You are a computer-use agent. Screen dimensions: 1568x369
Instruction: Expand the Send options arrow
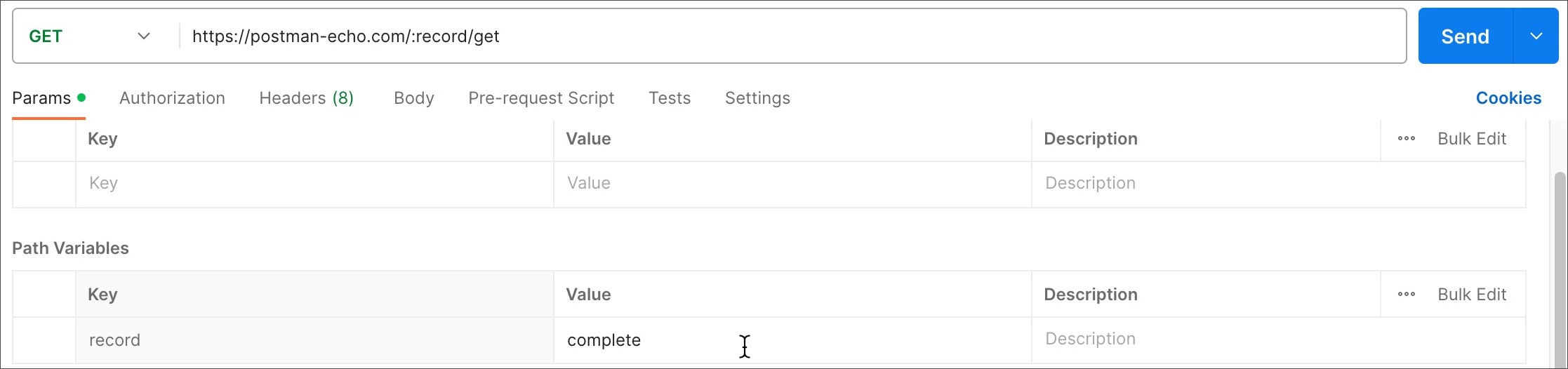click(1536, 36)
